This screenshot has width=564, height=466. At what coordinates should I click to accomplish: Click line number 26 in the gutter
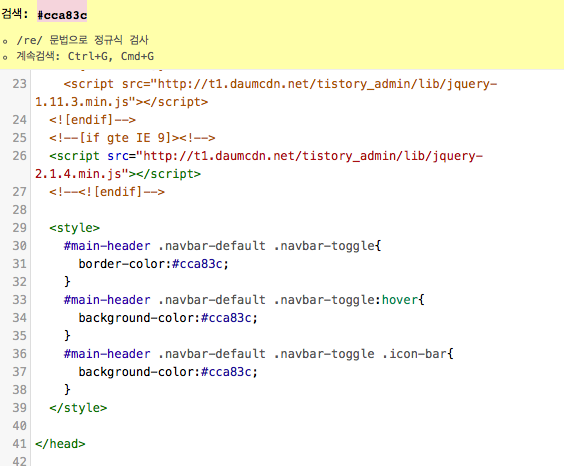(19, 156)
